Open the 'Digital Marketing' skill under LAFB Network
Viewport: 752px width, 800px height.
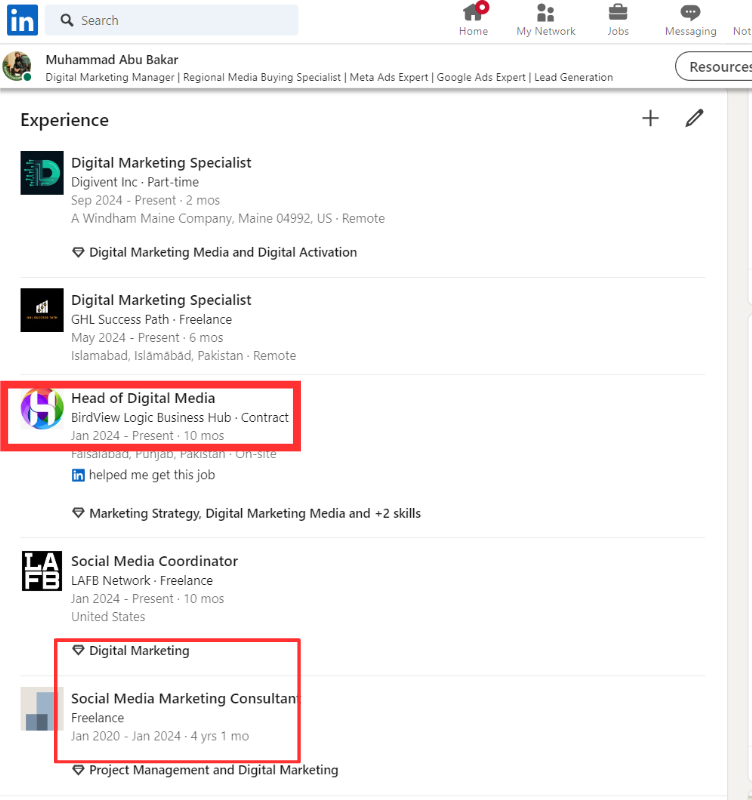(x=139, y=651)
